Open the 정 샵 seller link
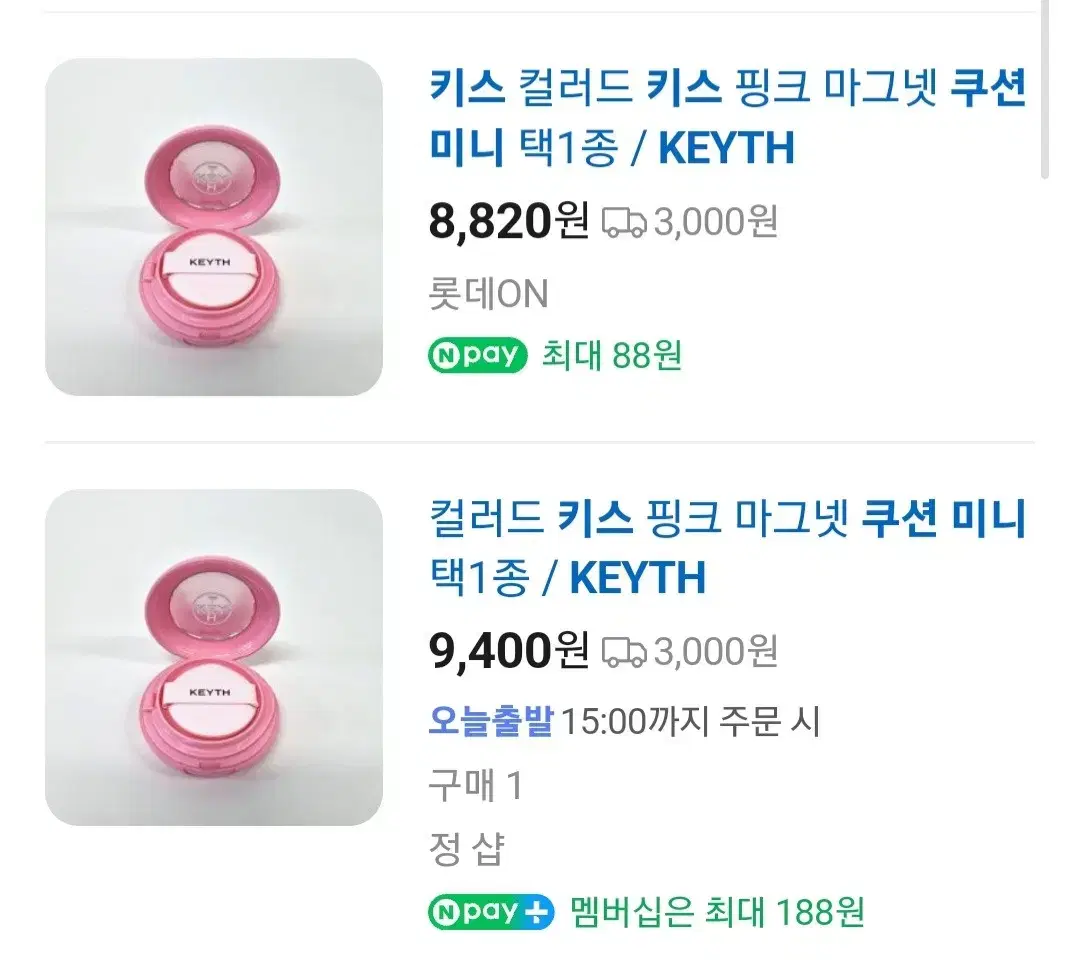Viewport: 1080px width, 979px height. [466, 849]
